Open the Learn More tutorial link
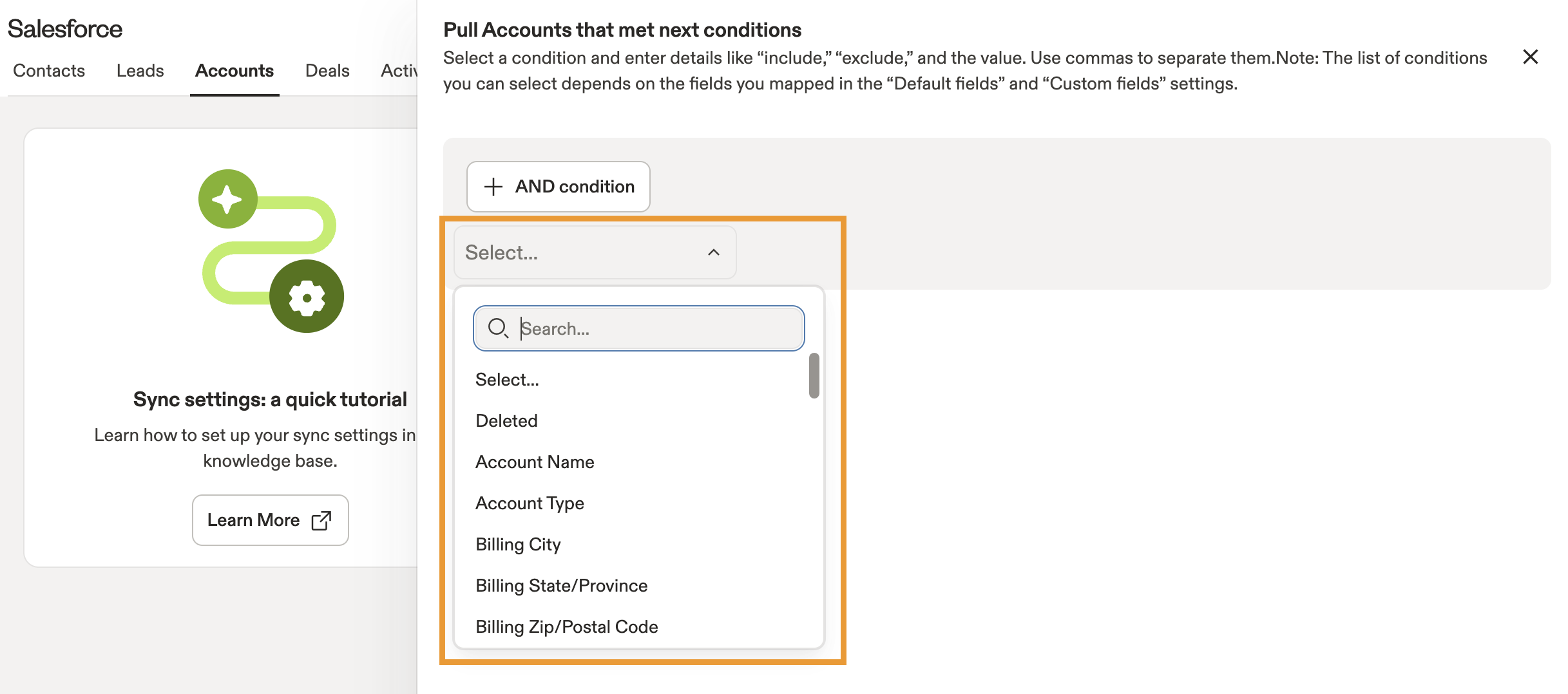1568x694 pixels. click(x=271, y=520)
